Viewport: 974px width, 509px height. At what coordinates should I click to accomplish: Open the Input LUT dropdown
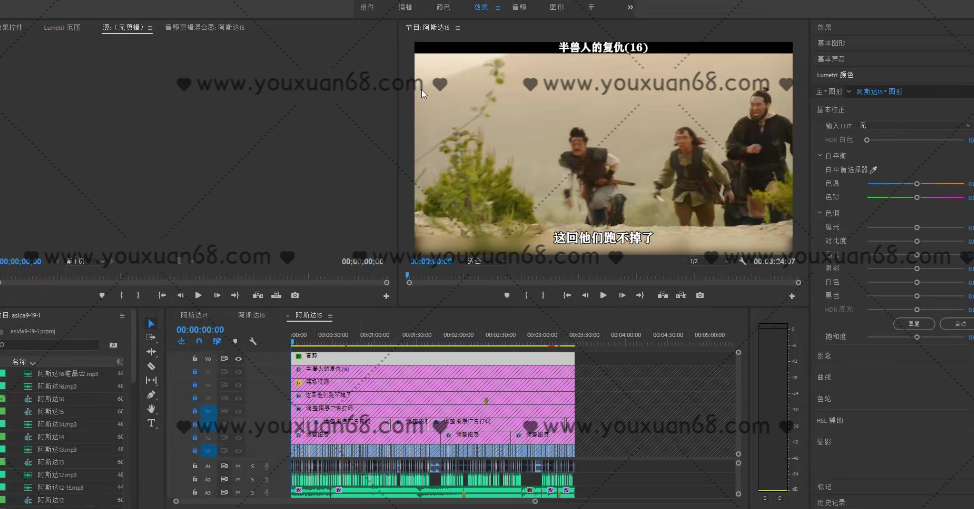[x=916, y=126]
